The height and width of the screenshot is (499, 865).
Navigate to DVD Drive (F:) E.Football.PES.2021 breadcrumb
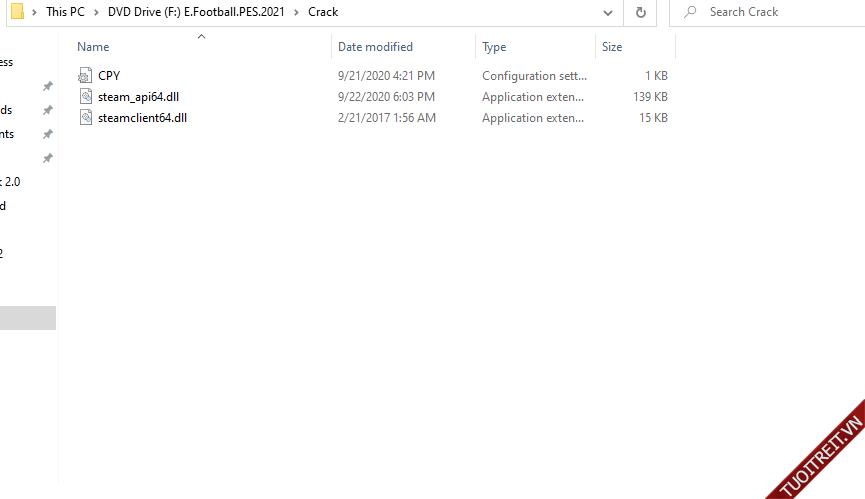point(196,12)
